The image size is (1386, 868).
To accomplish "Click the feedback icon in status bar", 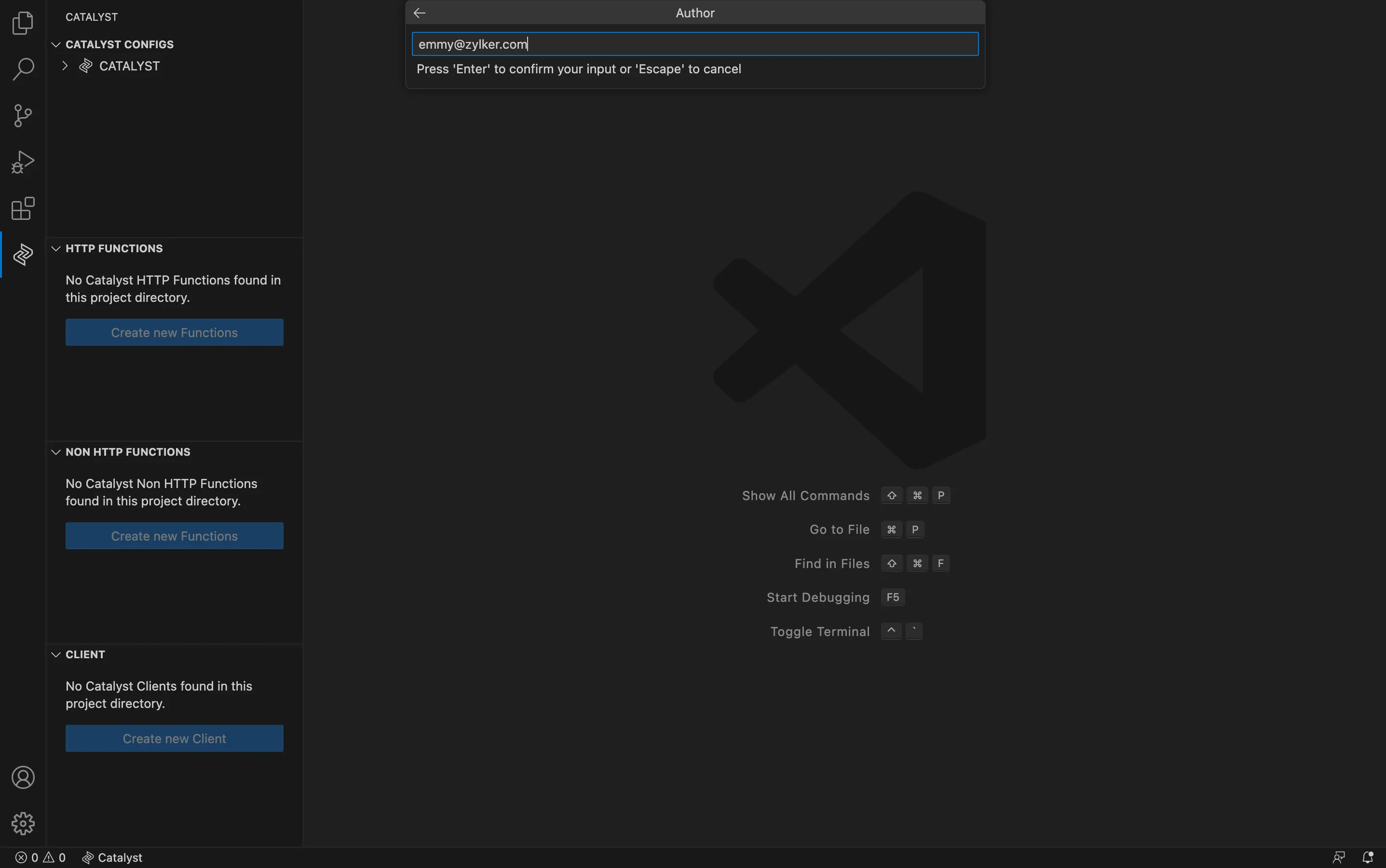I will point(1339,857).
